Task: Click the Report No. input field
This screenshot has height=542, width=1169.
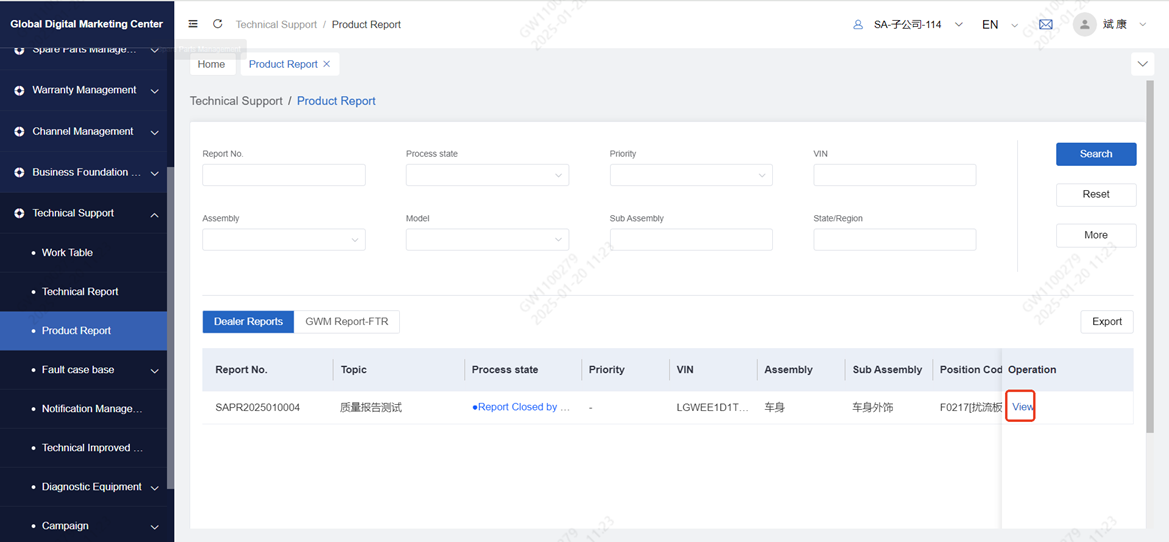Action: pos(284,175)
